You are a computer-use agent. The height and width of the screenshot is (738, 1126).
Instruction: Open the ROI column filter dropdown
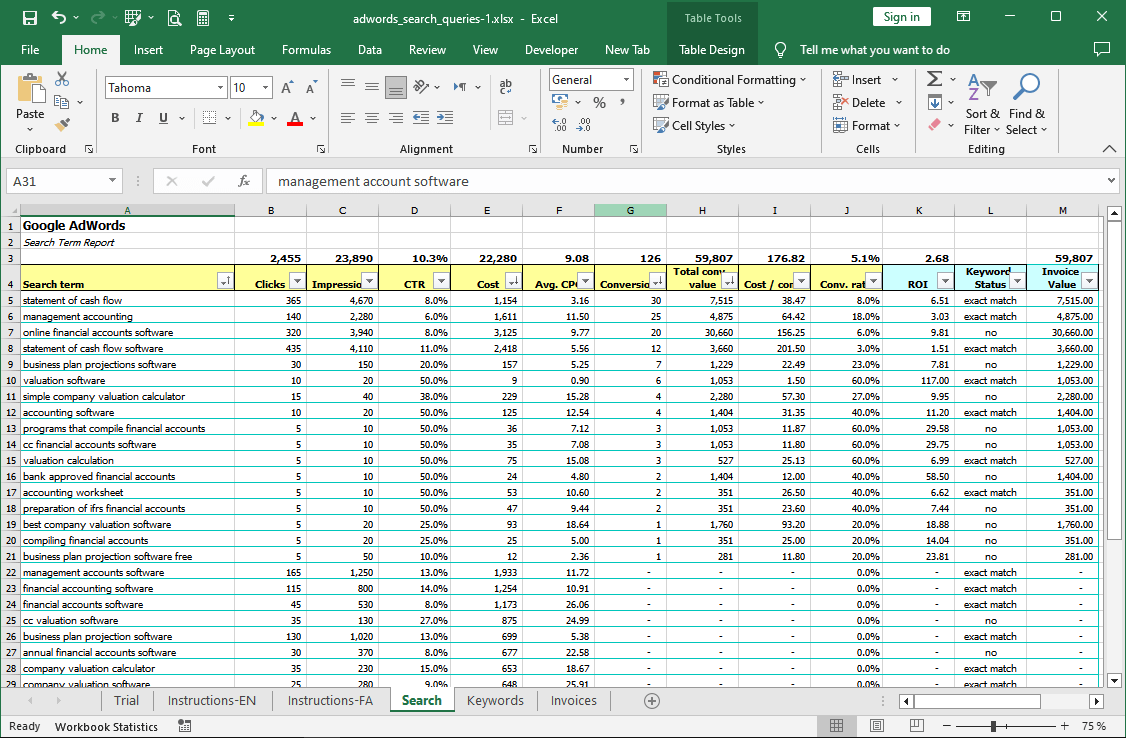tap(945, 281)
